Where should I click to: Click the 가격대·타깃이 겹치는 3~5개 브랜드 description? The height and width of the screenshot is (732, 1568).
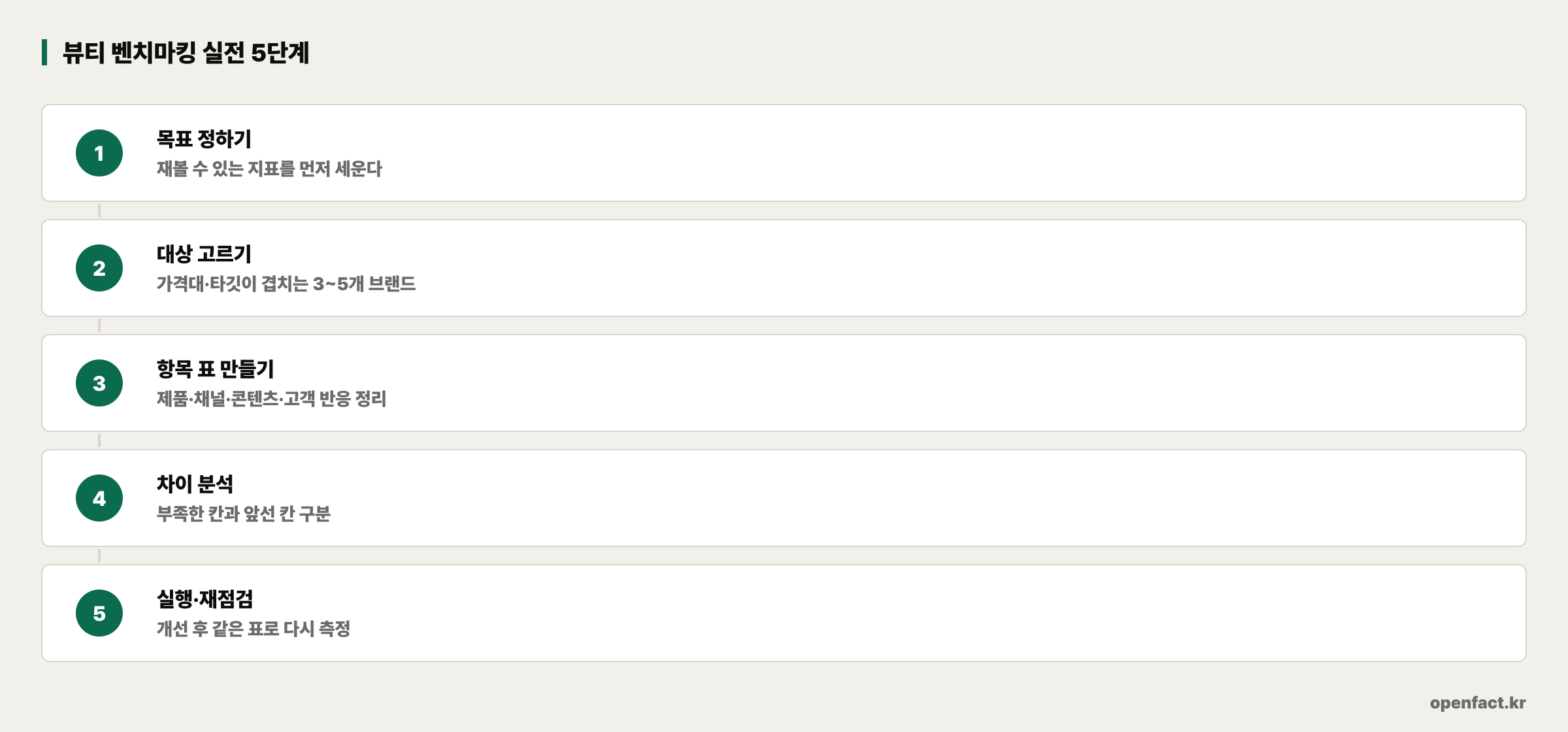point(286,284)
